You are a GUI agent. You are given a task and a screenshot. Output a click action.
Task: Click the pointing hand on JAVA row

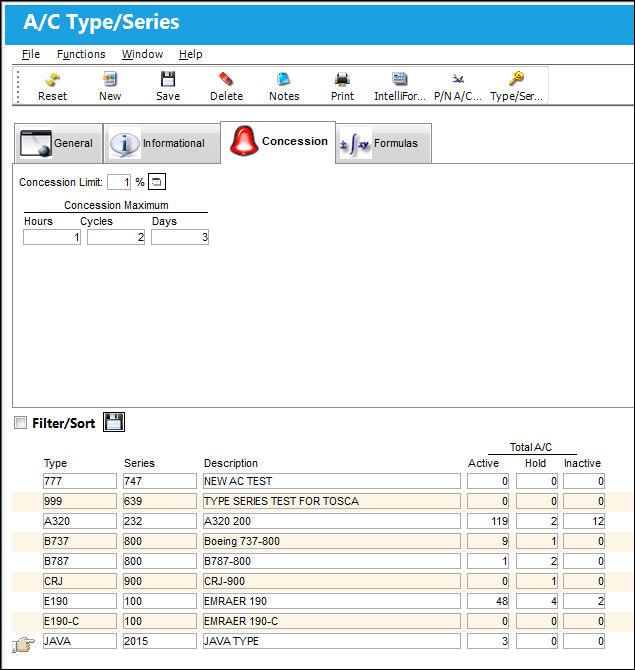tap(23, 644)
